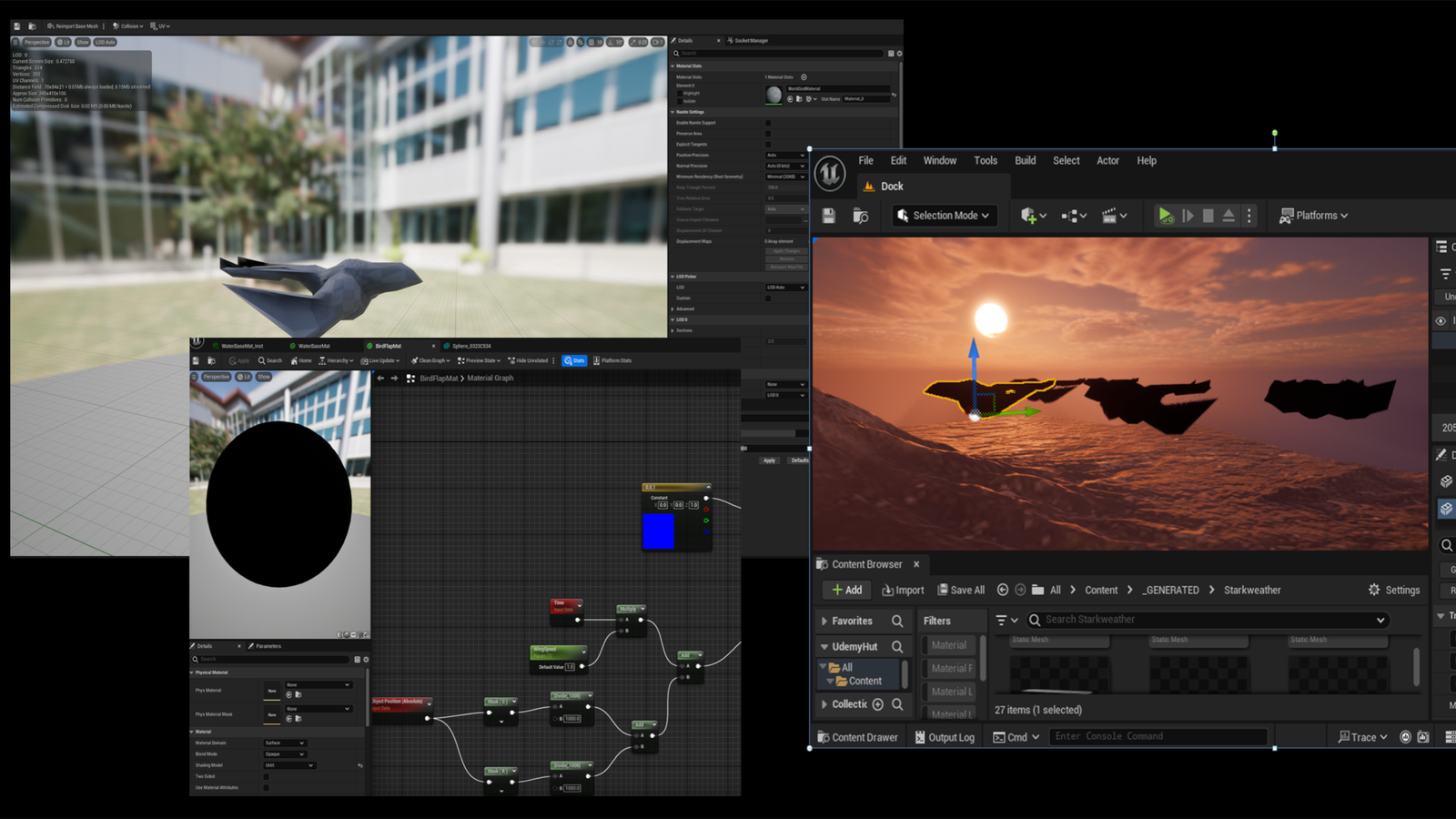
Task: Click Save All in Content Browser
Action: click(961, 590)
